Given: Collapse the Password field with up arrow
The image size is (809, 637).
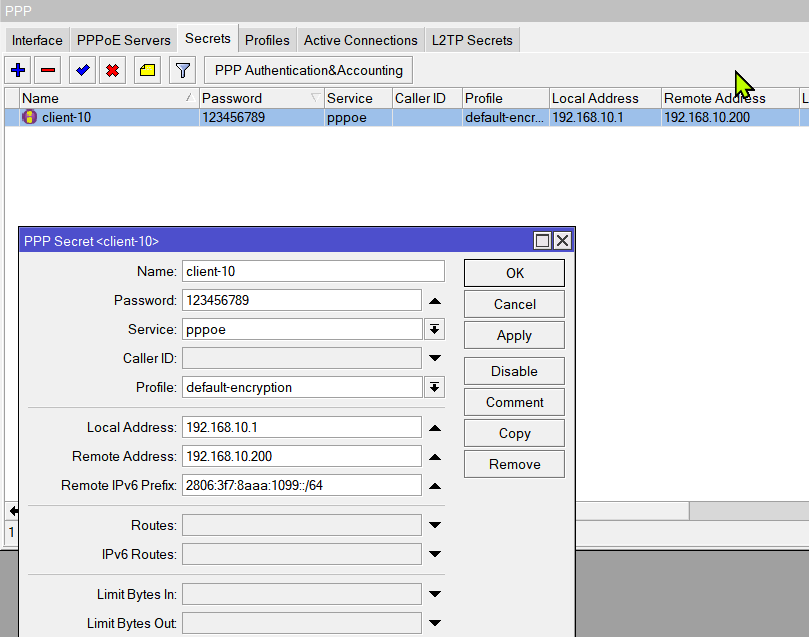Looking at the screenshot, I should coord(434,301).
